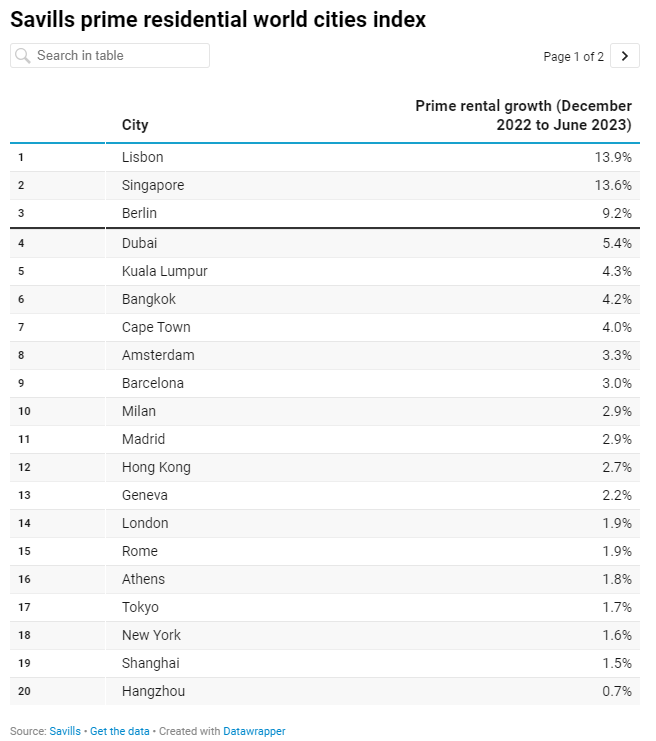Click the Cape Town city cell
656x741 pixels.
pos(156,327)
